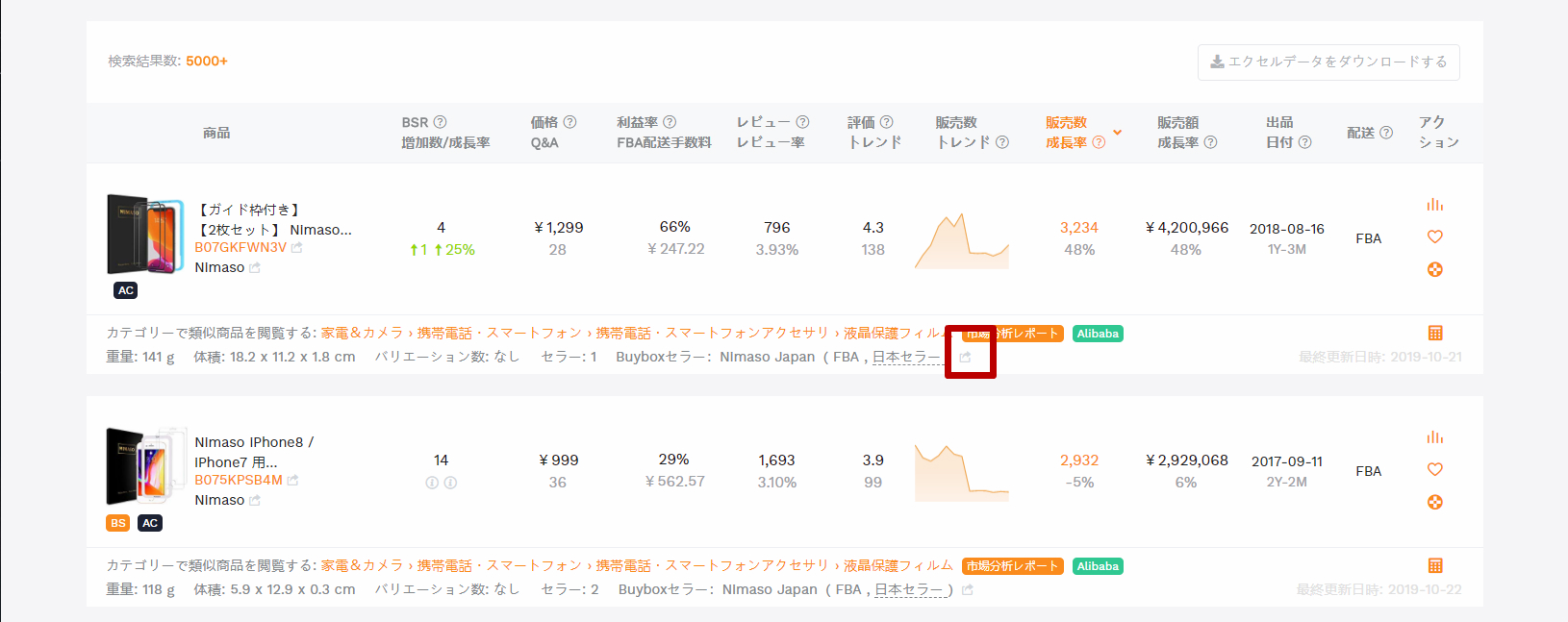
Task: Favorite the B075KPSB4M product with heart icon
Action: pyautogui.click(x=1435, y=469)
